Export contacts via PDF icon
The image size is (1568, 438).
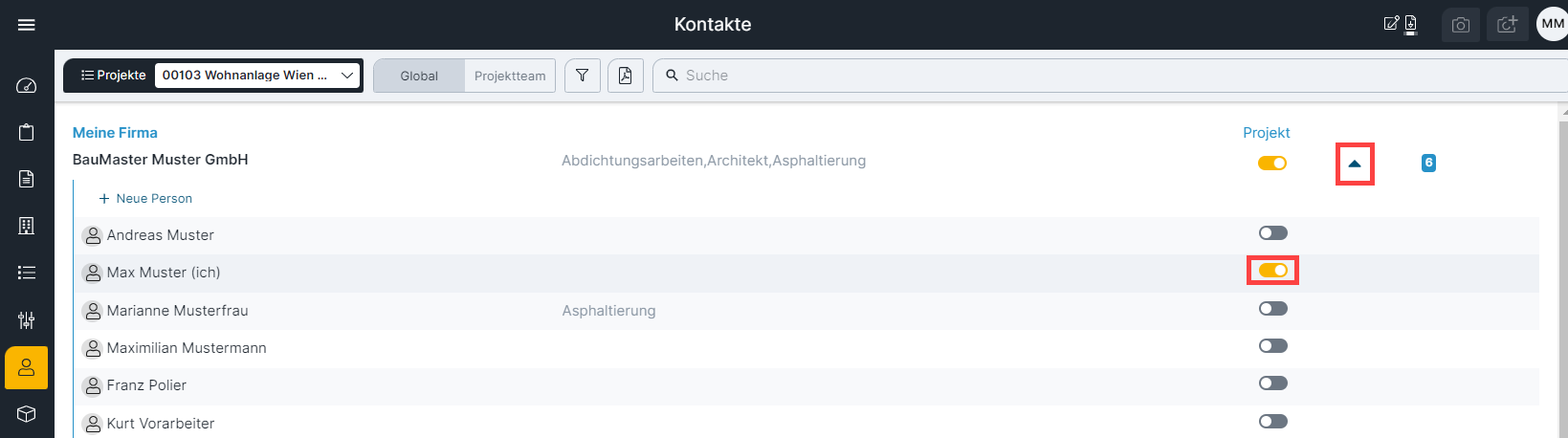click(625, 76)
